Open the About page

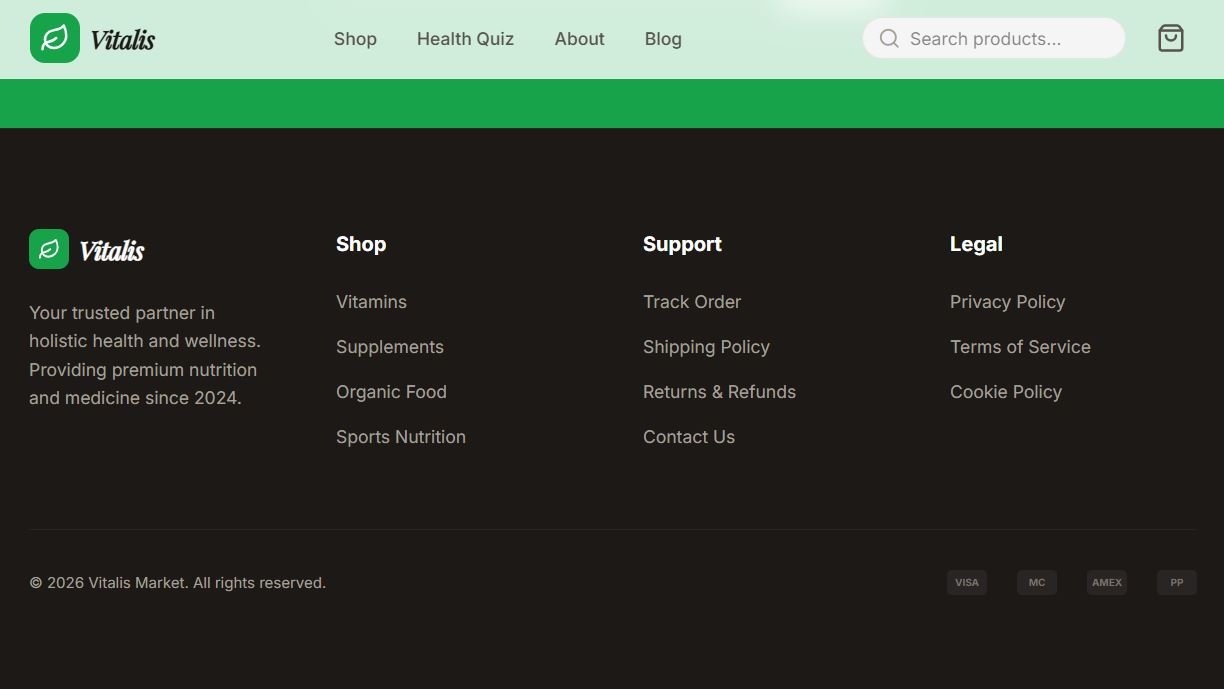click(579, 39)
